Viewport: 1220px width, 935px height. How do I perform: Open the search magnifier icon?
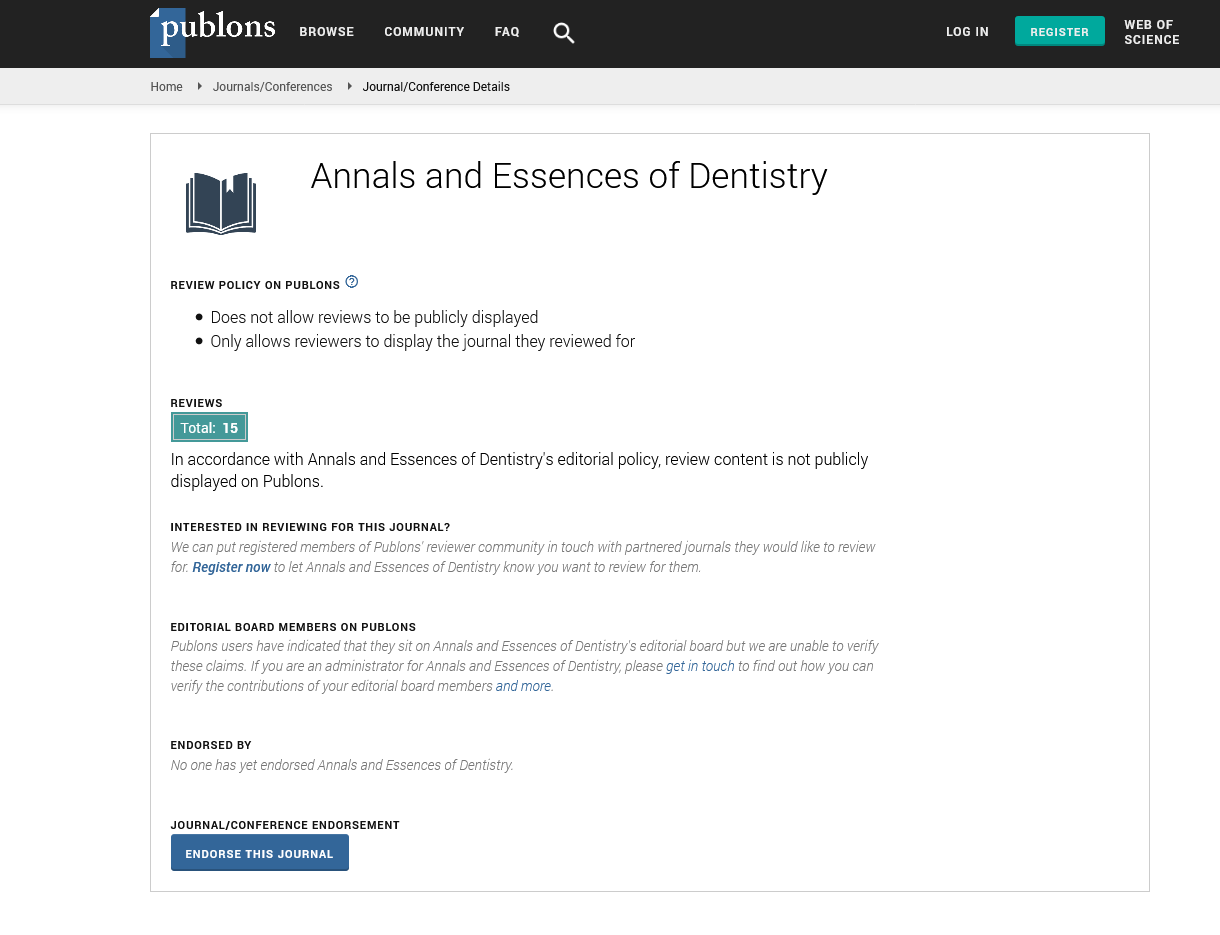click(564, 33)
